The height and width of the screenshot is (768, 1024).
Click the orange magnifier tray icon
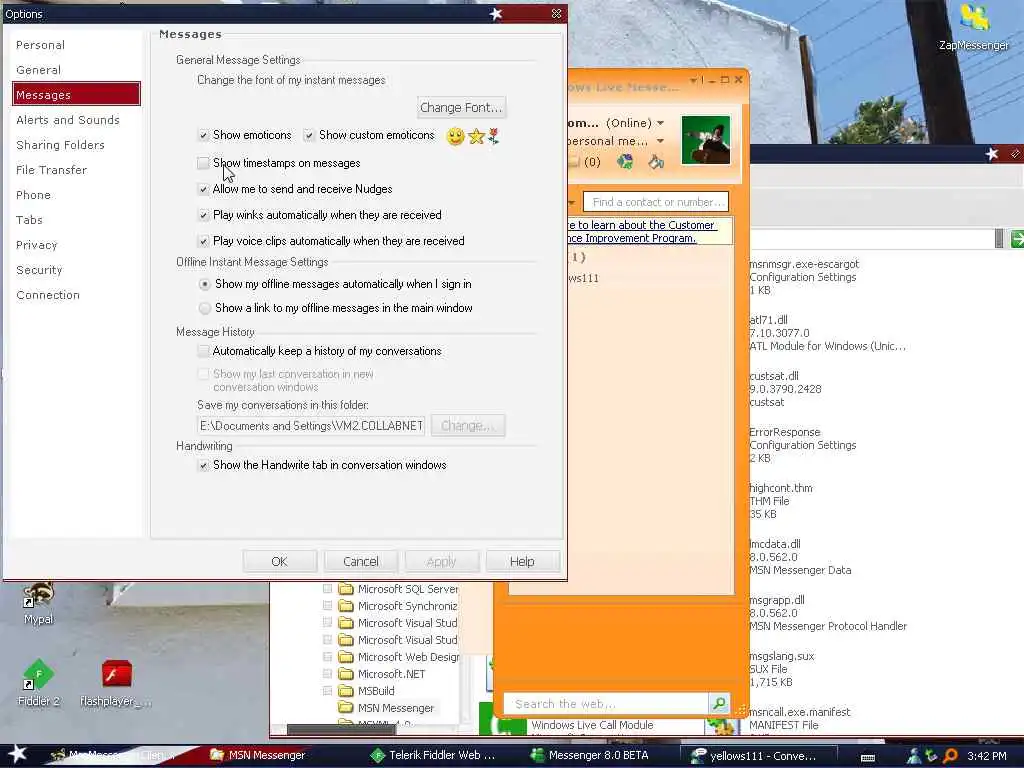(x=950, y=756)
